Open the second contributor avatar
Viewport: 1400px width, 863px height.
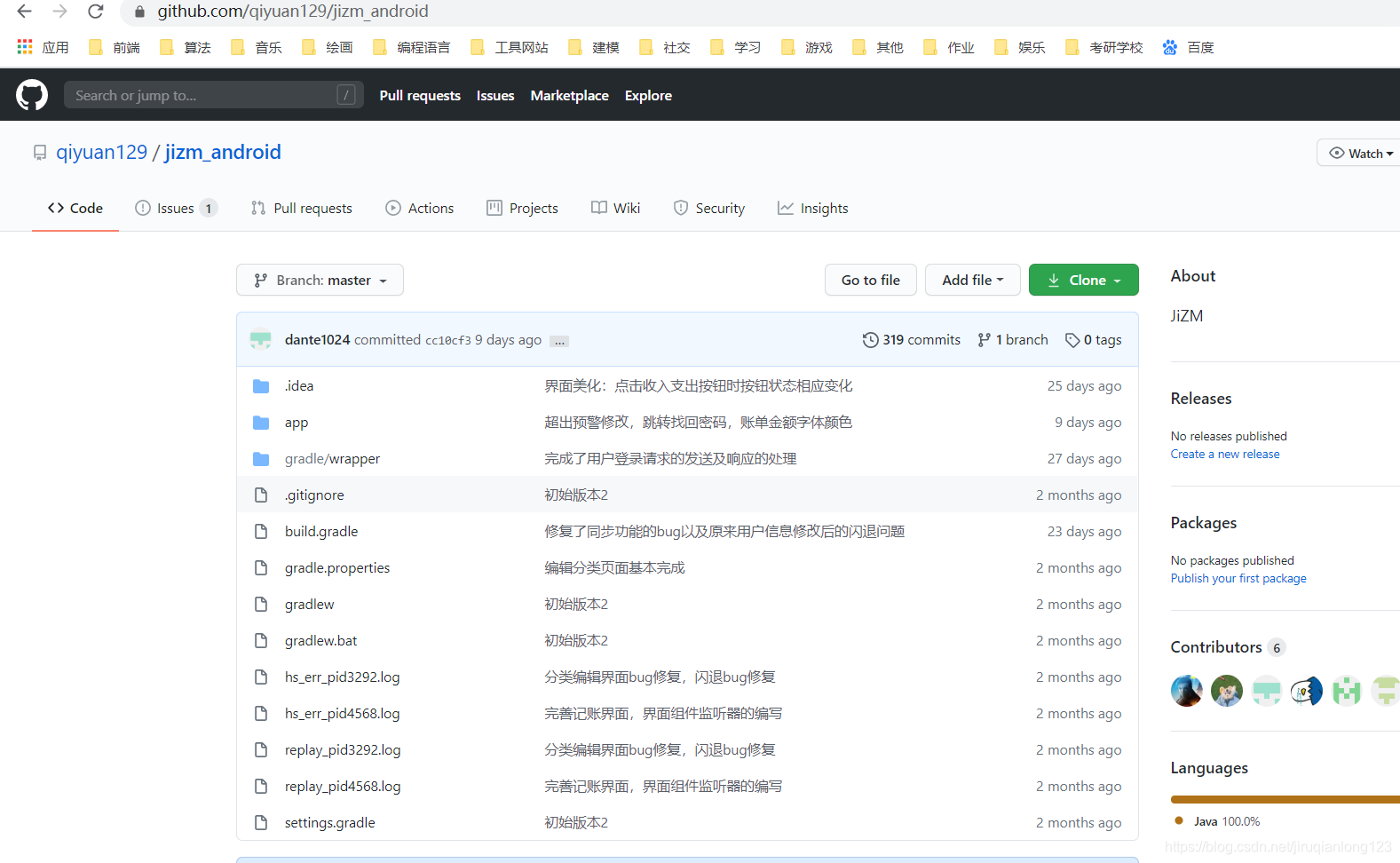pyautogui.click(x=1227, y=691)
